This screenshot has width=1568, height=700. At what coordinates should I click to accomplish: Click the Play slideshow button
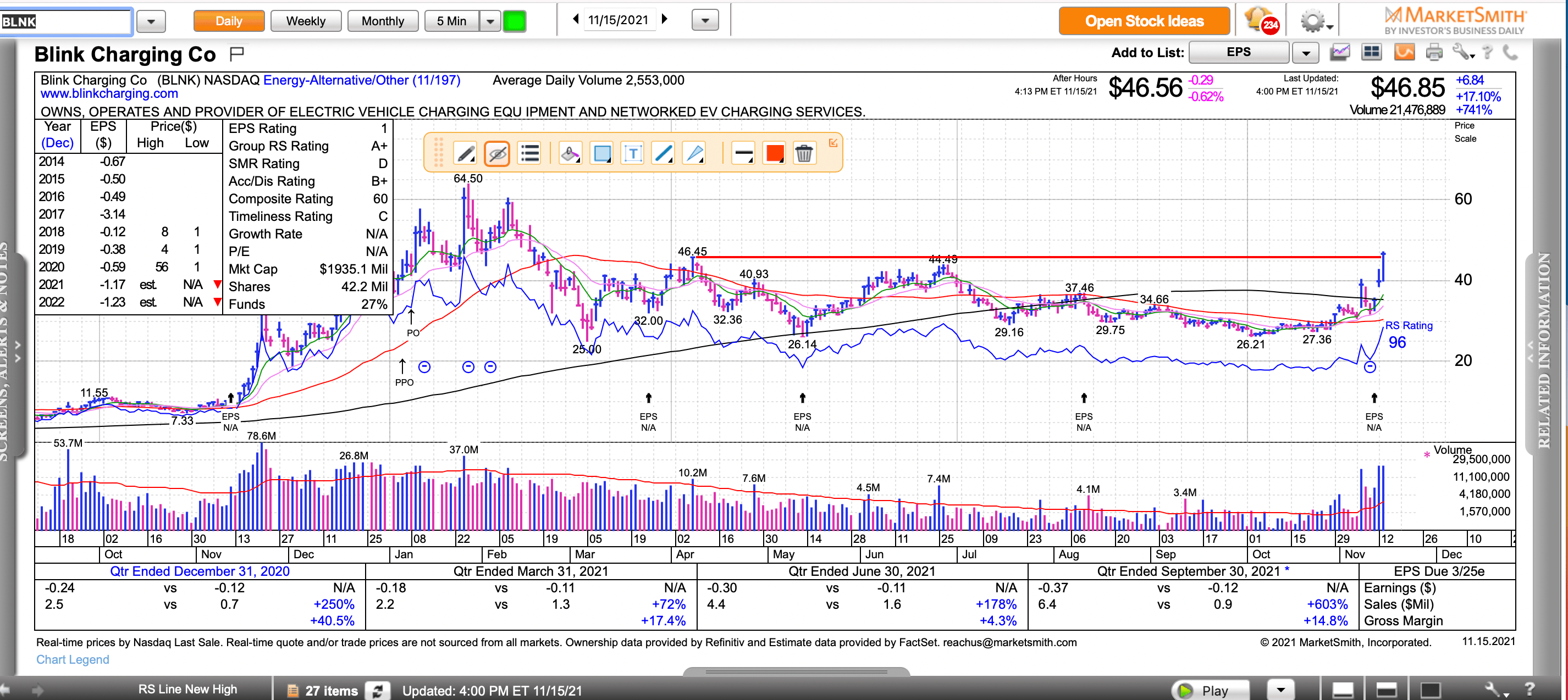[1210, 690]
